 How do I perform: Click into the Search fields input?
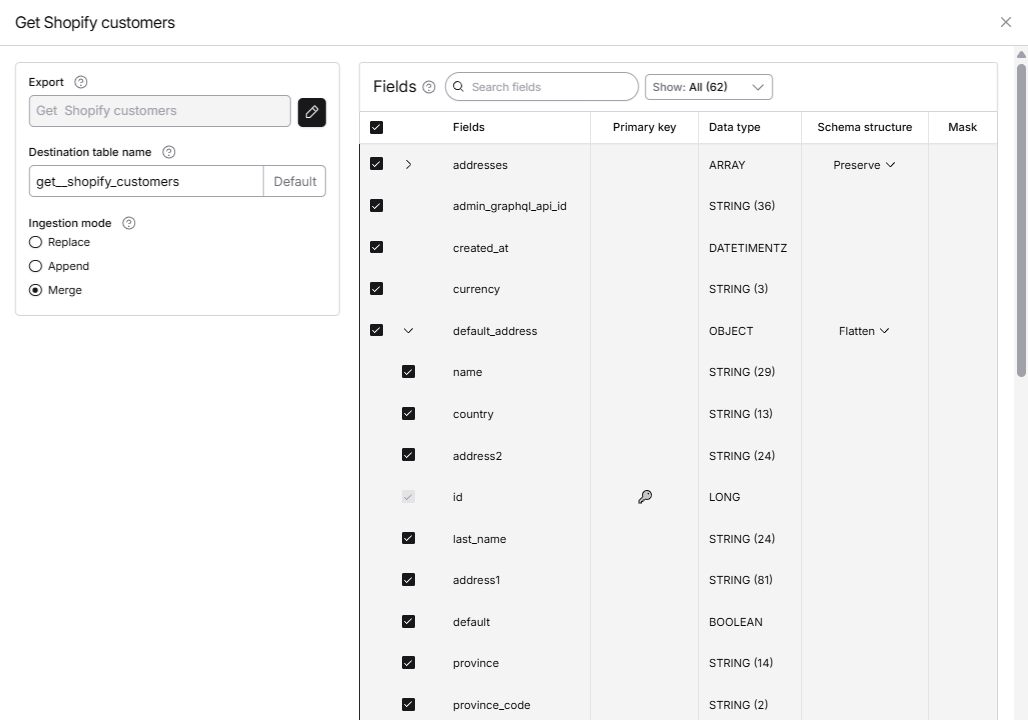(x=542, y=87)
